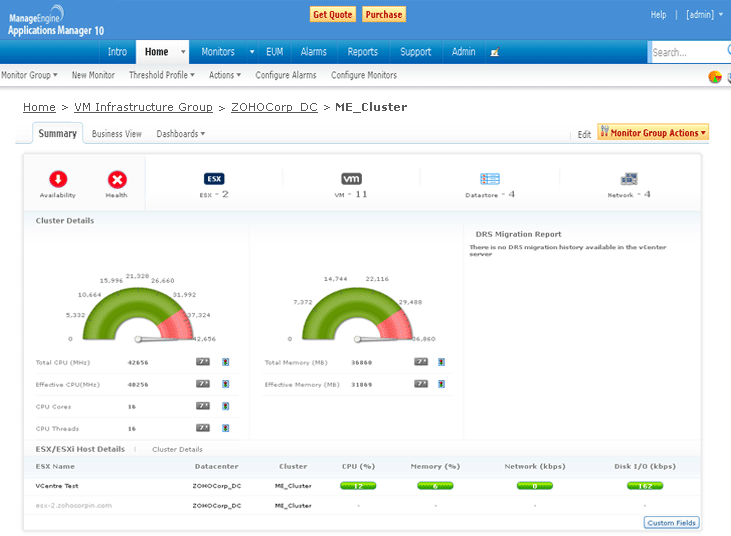Click the Get Quote button
The height and width of the screenshot is (536, 731).
coord(332,14)
